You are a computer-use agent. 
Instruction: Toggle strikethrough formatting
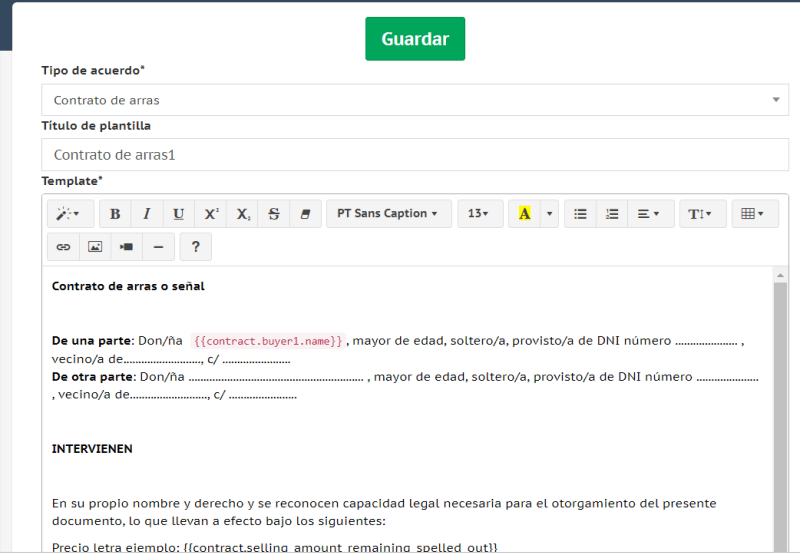274,214
